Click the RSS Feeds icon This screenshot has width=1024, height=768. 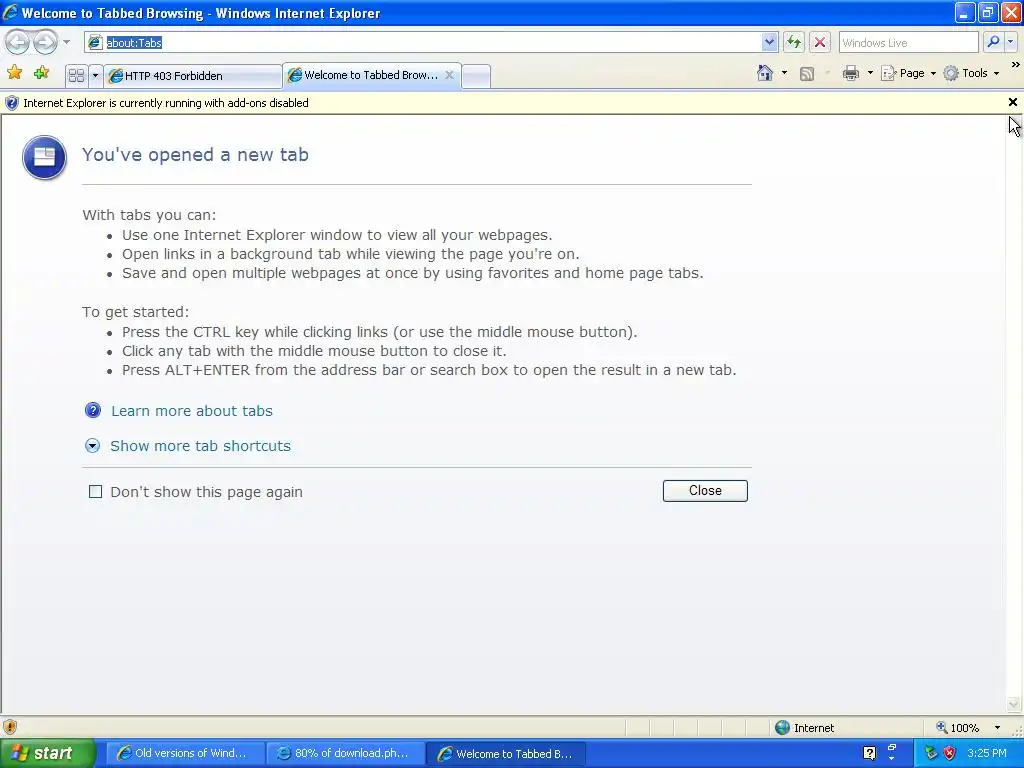click(x=807, y=74)
